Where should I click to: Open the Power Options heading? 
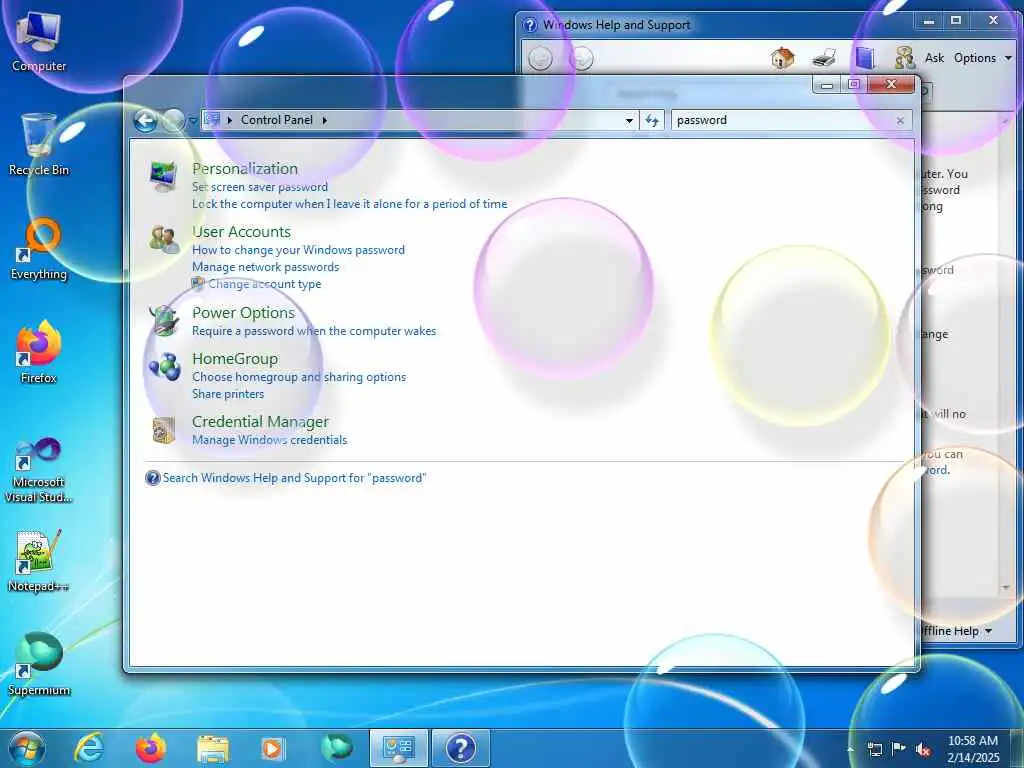[x=244, y=313]
